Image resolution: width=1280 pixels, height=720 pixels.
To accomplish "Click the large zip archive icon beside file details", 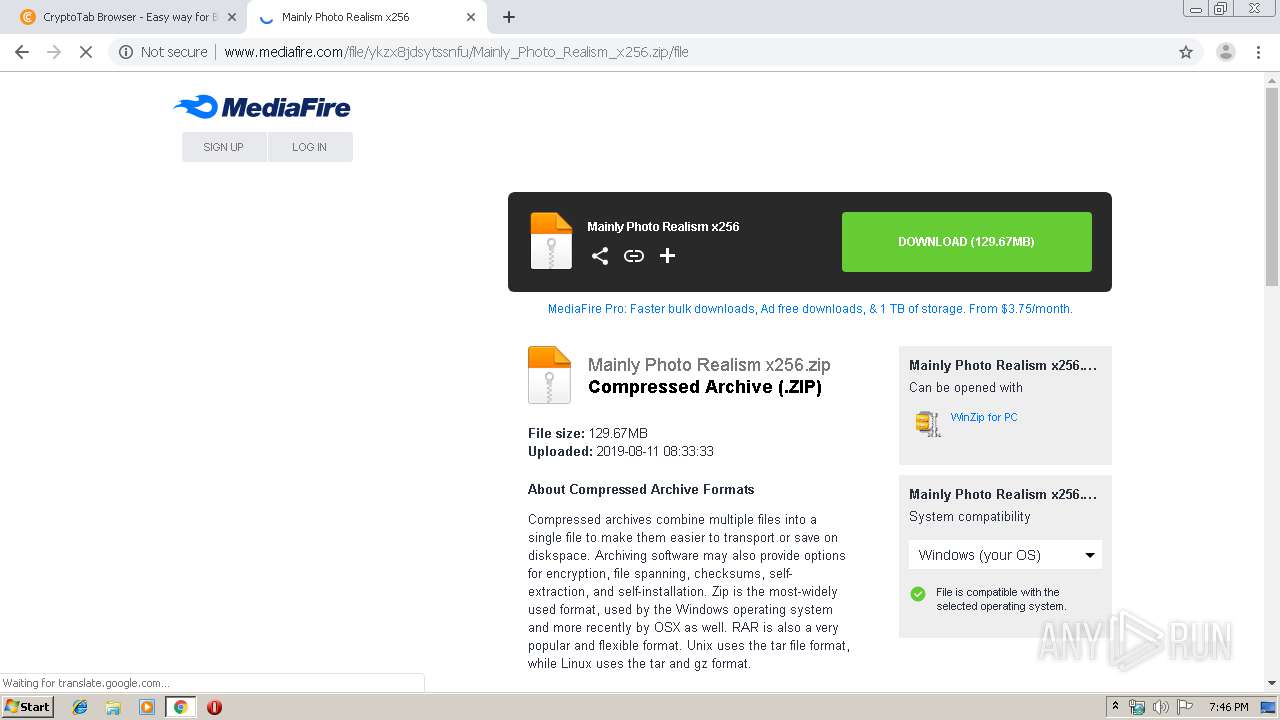I will [549, 375].
